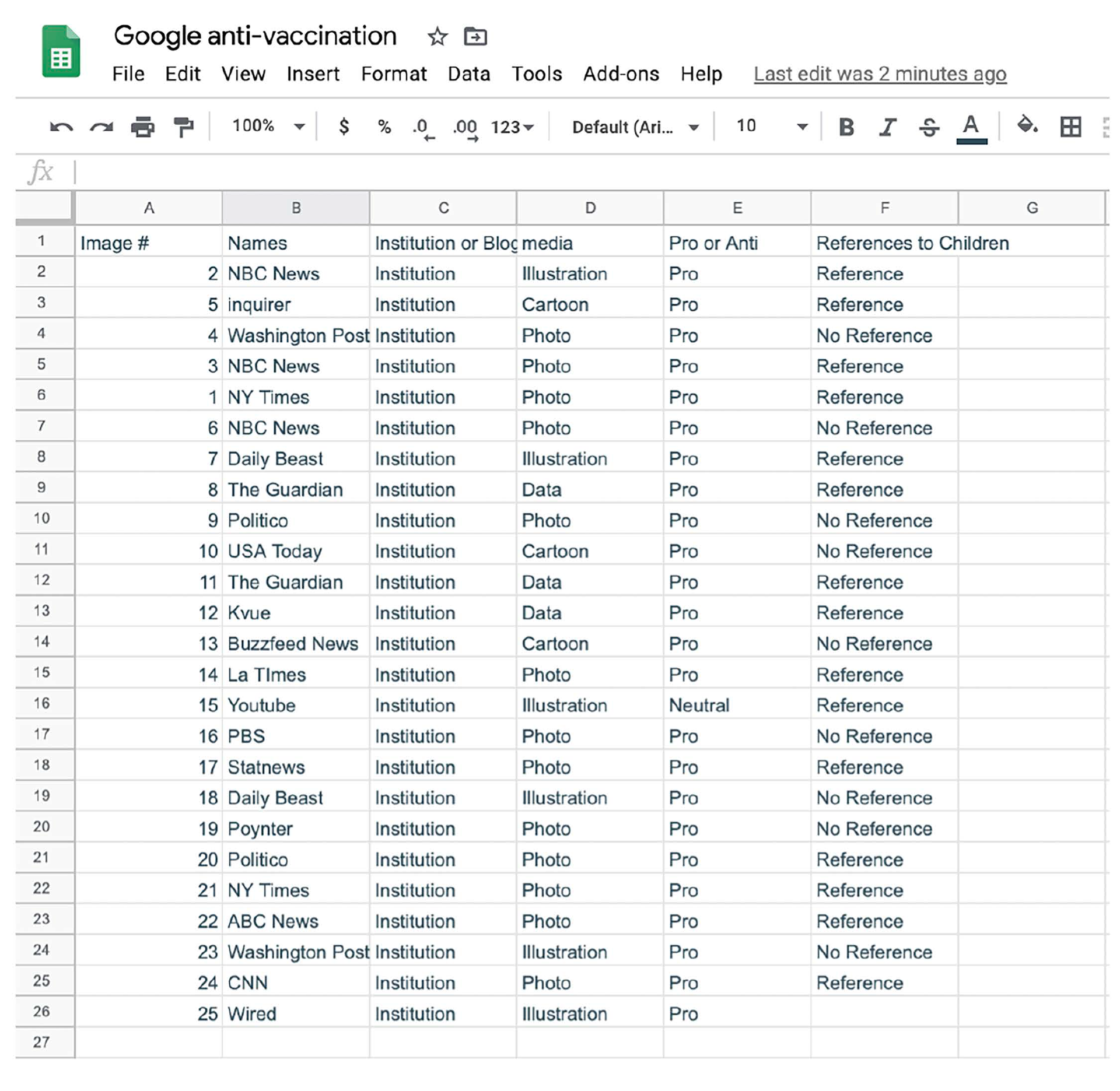
Task: Click the redo arrow icon
Action: coord(101,127)
